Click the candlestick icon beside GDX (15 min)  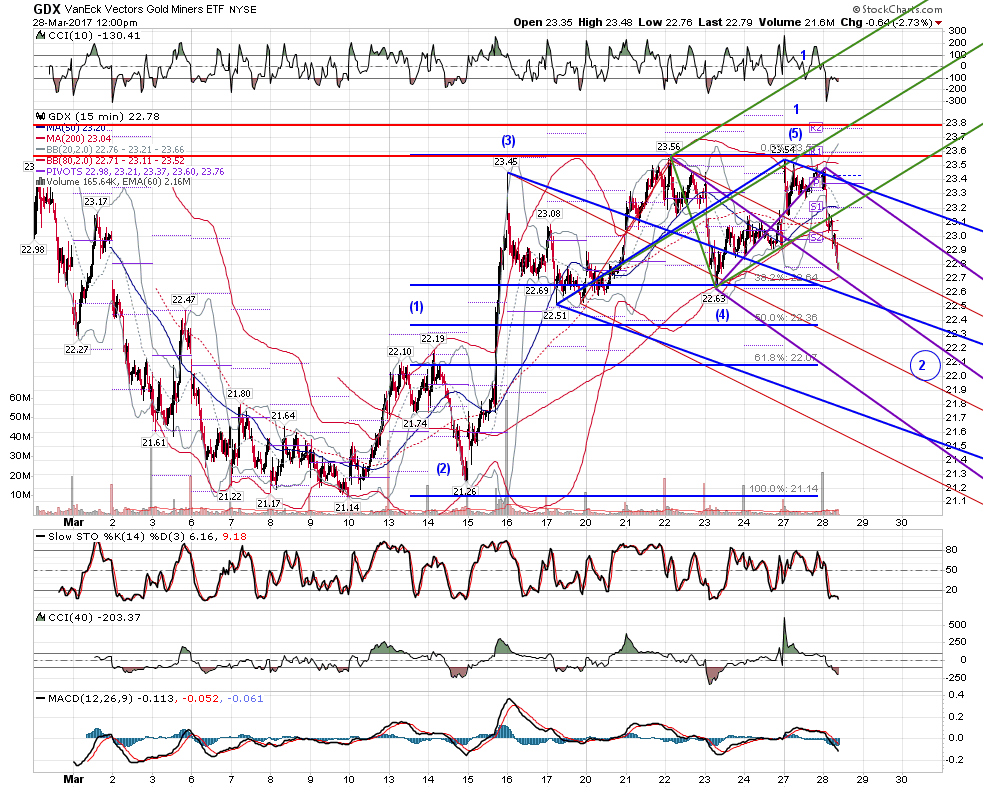tap(41, 116)
